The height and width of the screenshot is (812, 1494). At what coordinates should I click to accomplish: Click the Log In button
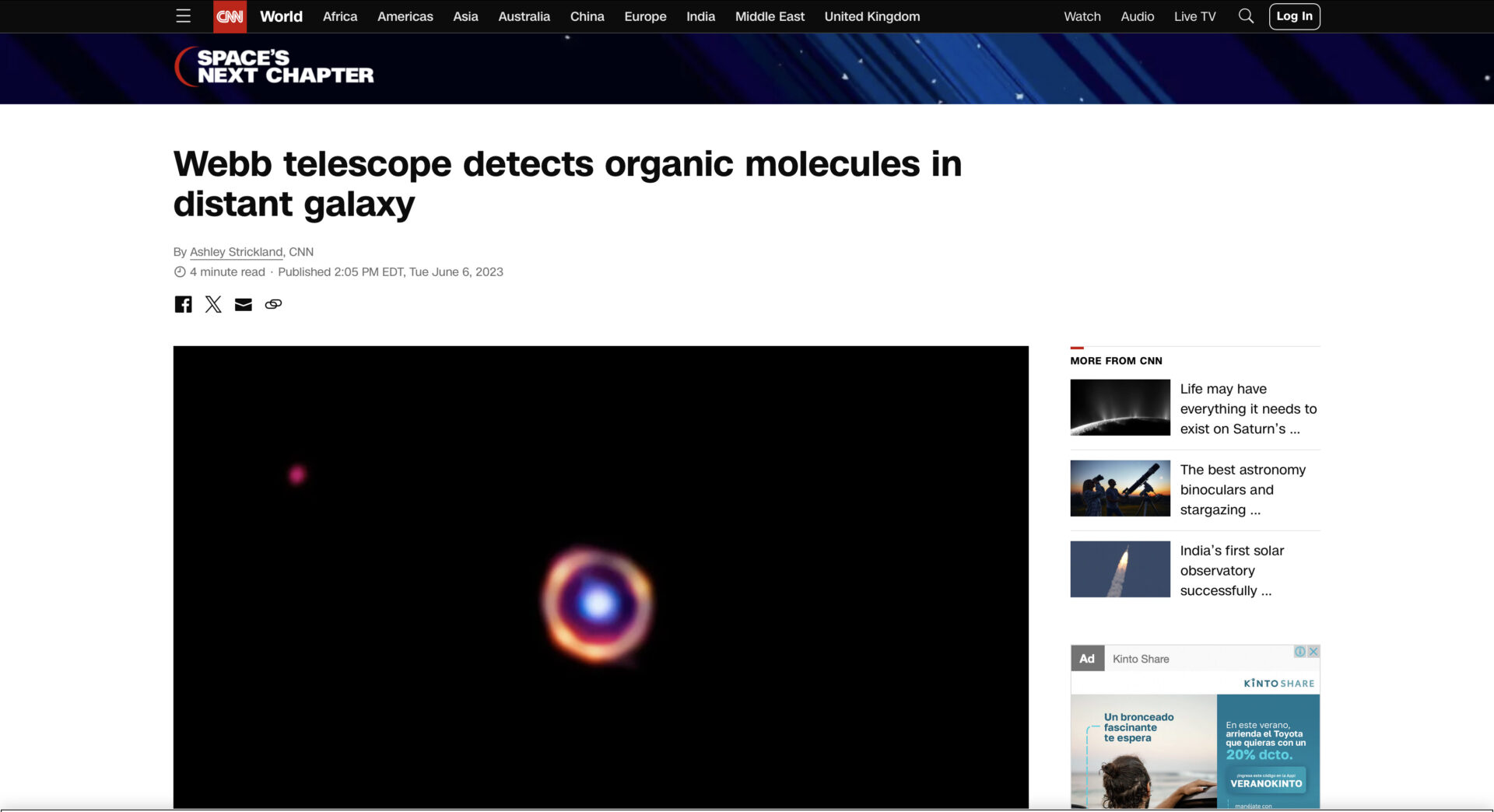pos(1294,16)
